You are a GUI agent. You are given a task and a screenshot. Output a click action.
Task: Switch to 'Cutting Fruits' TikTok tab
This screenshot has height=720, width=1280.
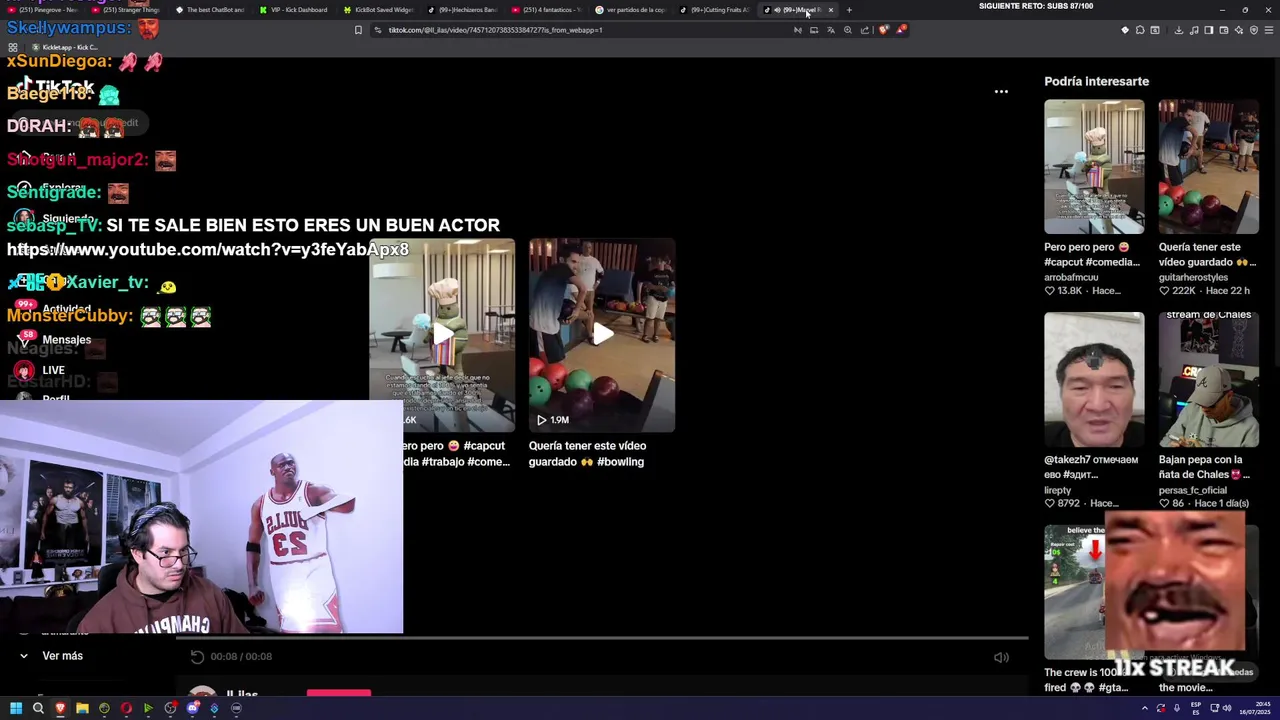click(x=713, y=10)
